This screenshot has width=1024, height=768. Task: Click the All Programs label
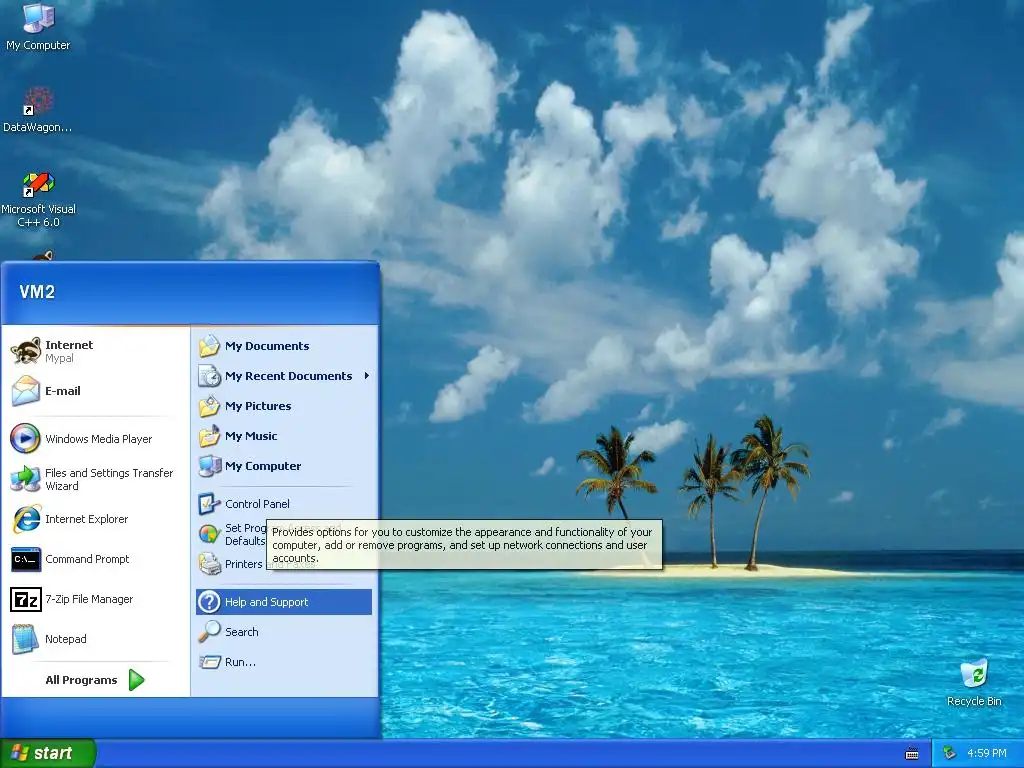coord(82,680)
